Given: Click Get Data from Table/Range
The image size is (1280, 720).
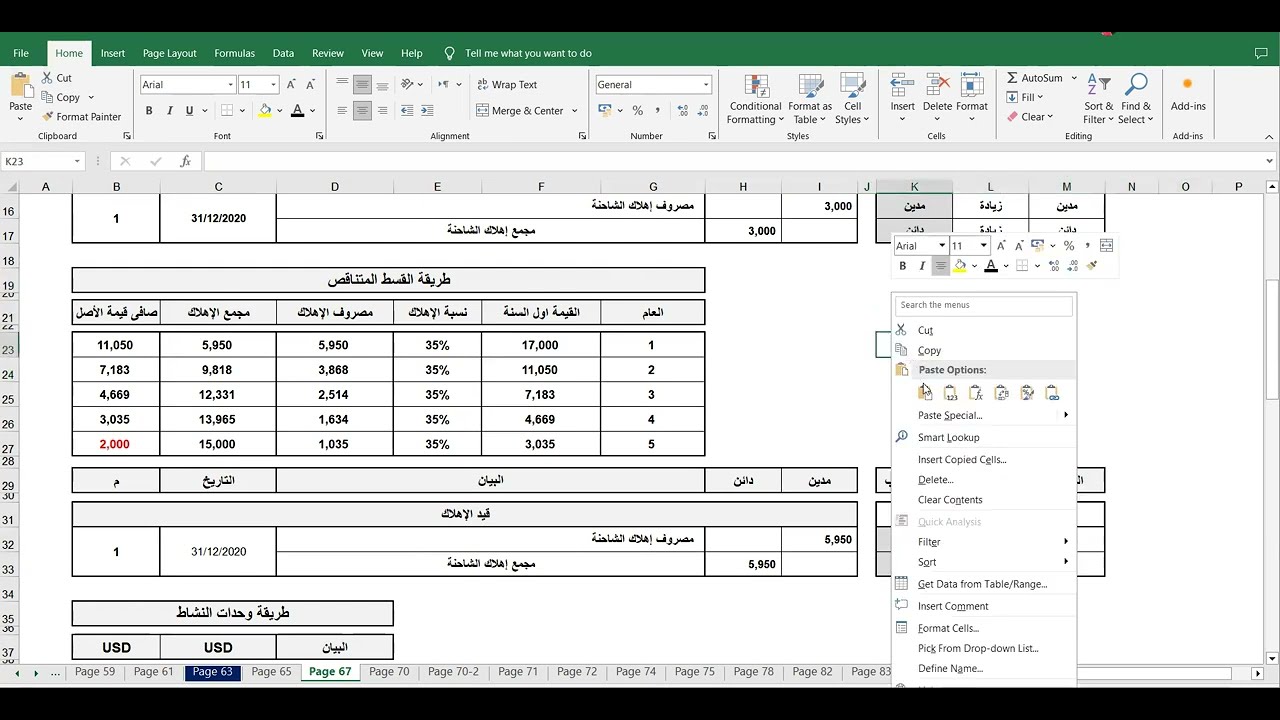Looking at the screenshot, I should click(x=984, y=584).
